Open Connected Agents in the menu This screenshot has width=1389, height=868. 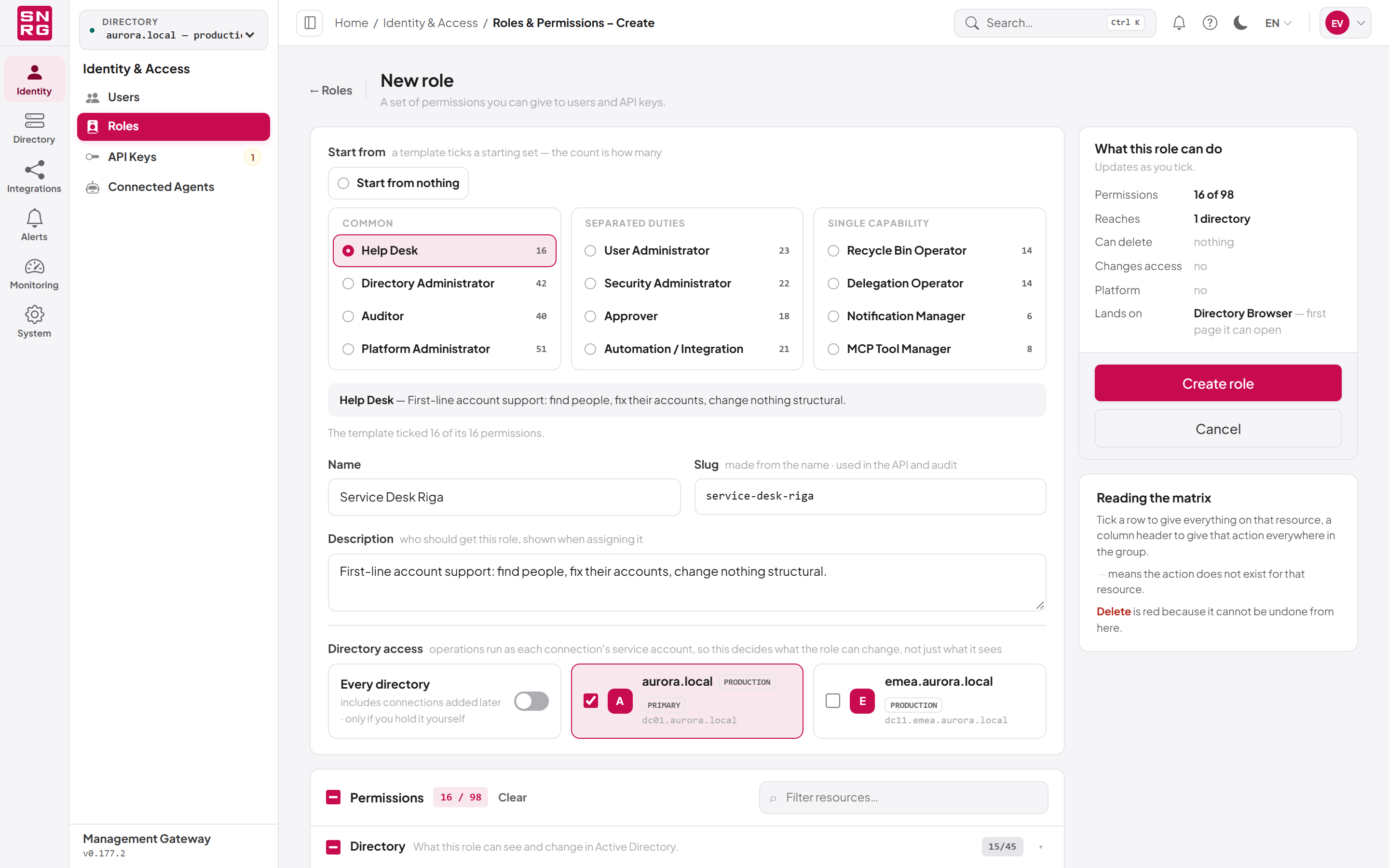coord(173,187)
